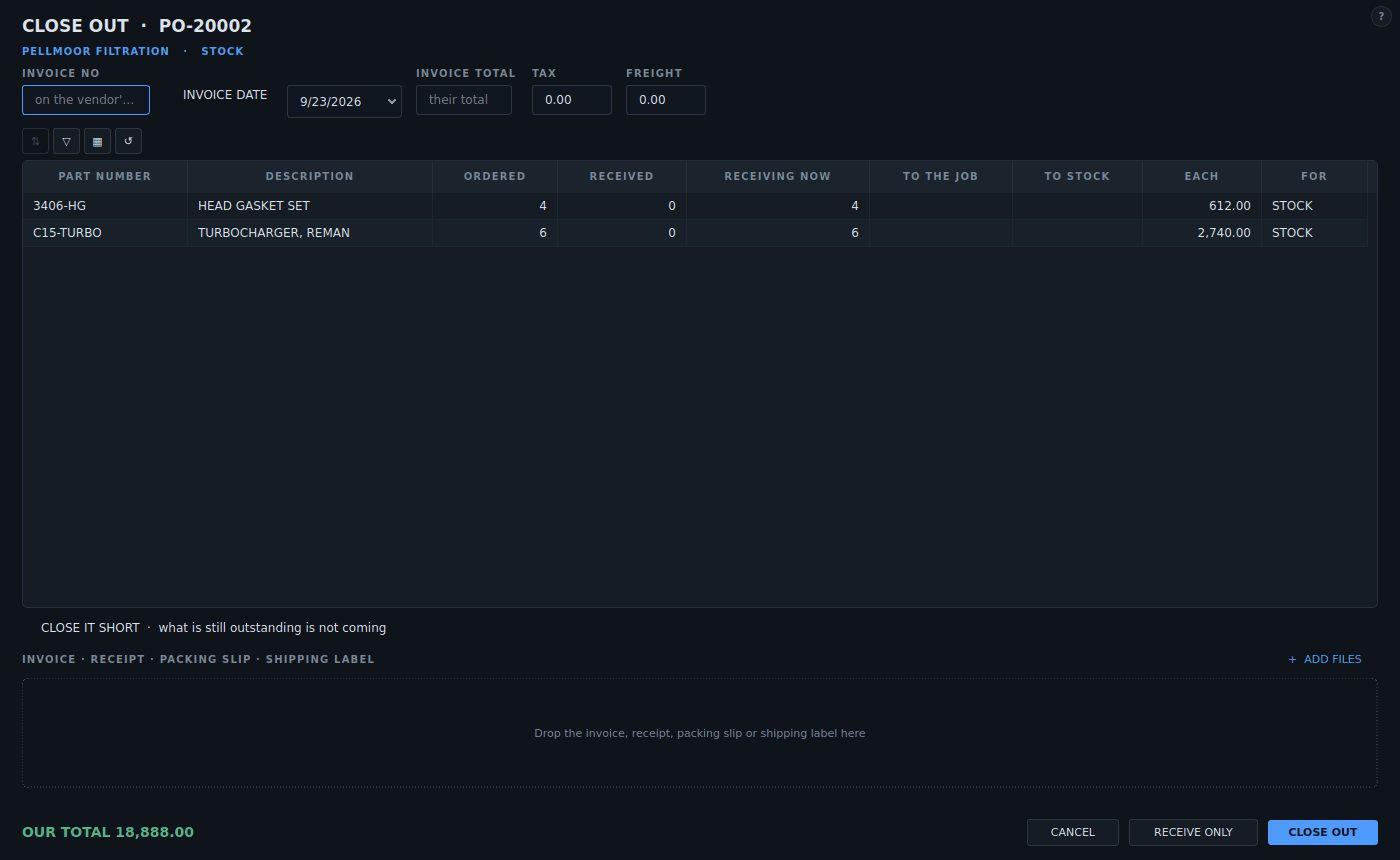The width and height of the screenshot is (1400, 860).
Task: Click the file drop zone area
Action: [x=700, y=733]
